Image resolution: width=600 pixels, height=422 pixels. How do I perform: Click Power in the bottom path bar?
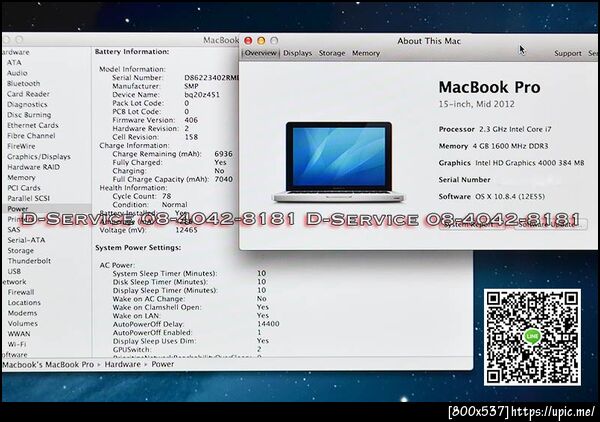163,364
